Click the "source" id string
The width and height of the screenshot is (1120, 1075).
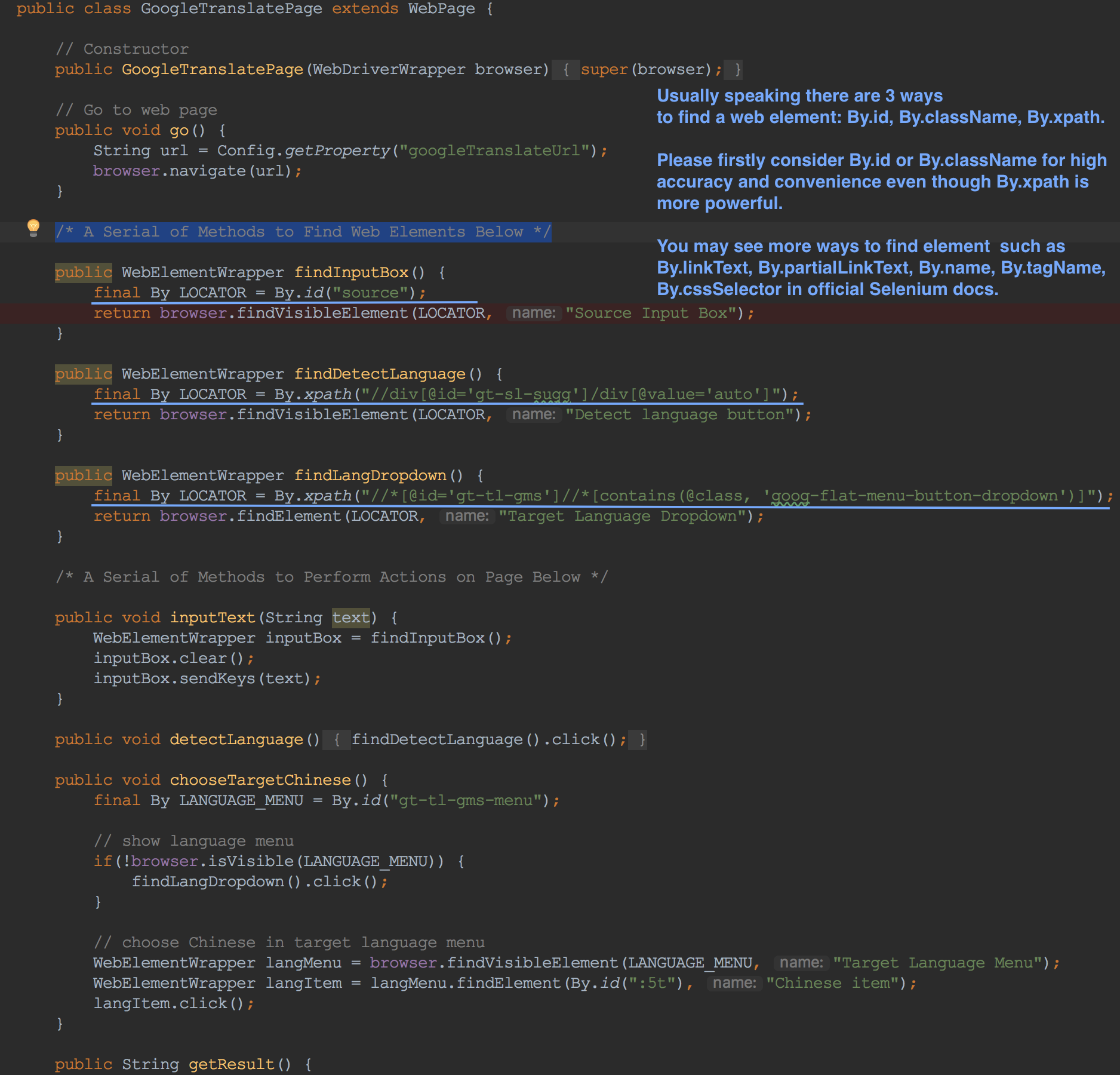click(370, 293)
